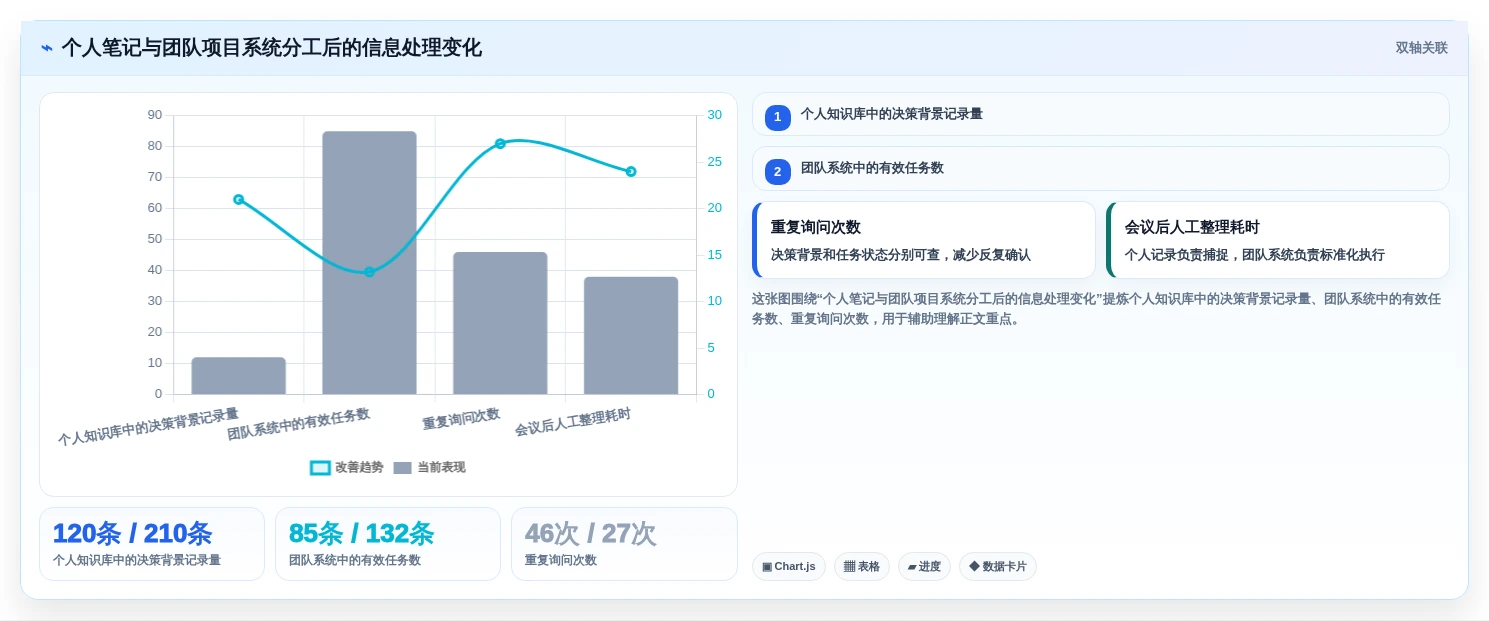
Task: Click the bar for 团队系统中的有效任务数
Action: [x=369, y=263]
